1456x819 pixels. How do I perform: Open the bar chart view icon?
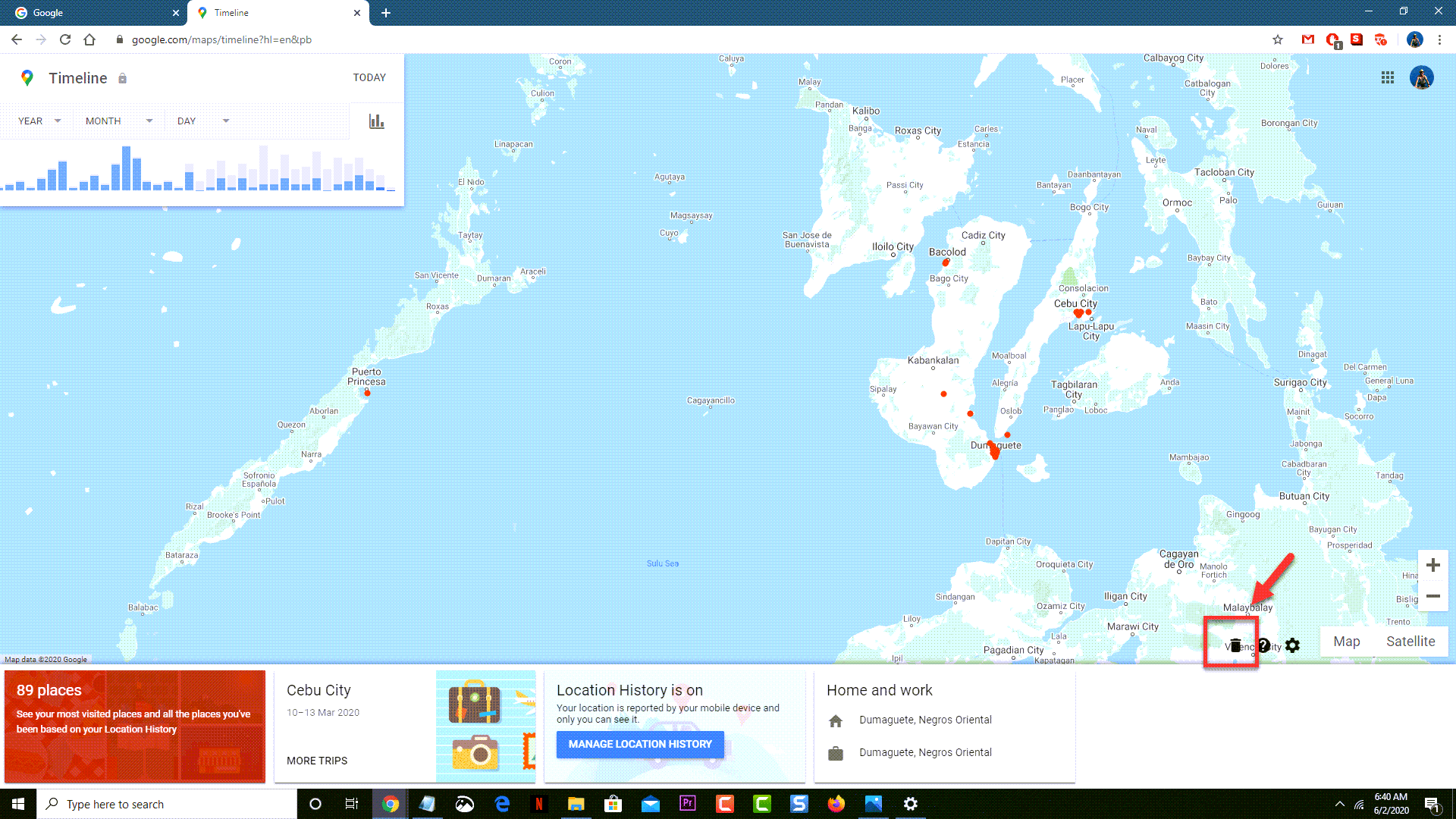click(x=376, y=121)
